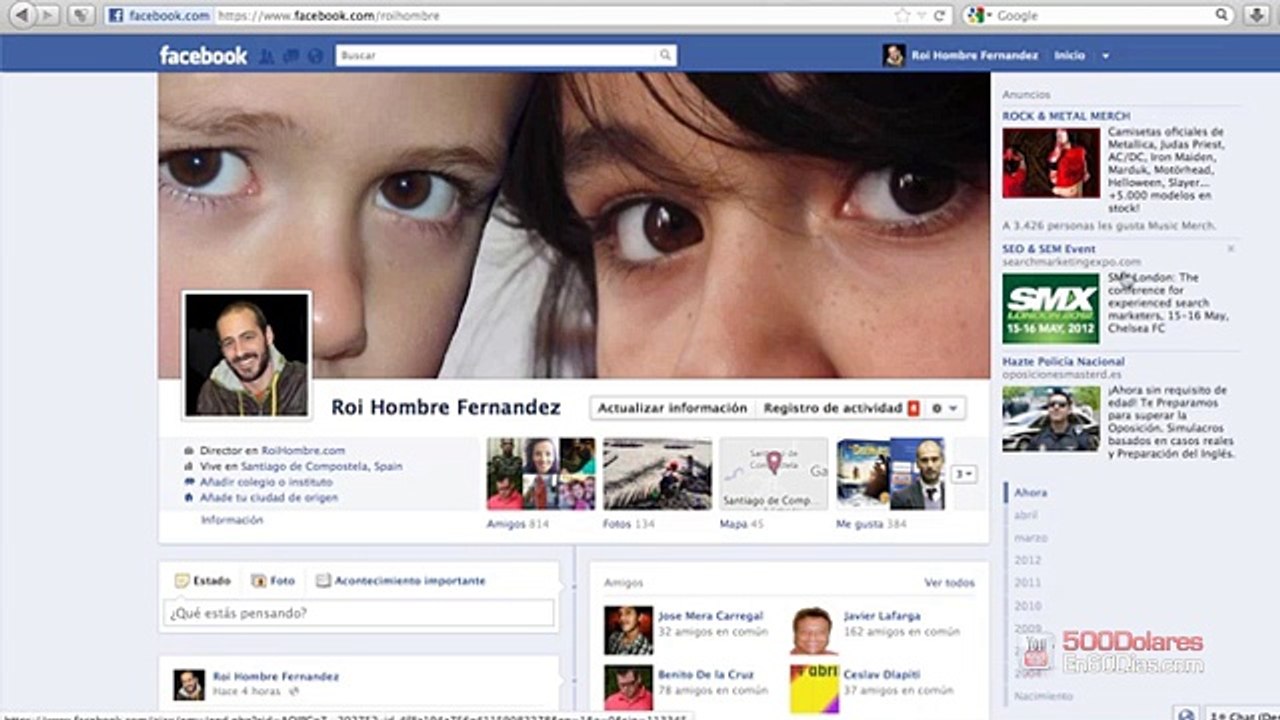The image size is (1280, 720).
Task: Click the Ver todos friends link
Action: (949, 583)
